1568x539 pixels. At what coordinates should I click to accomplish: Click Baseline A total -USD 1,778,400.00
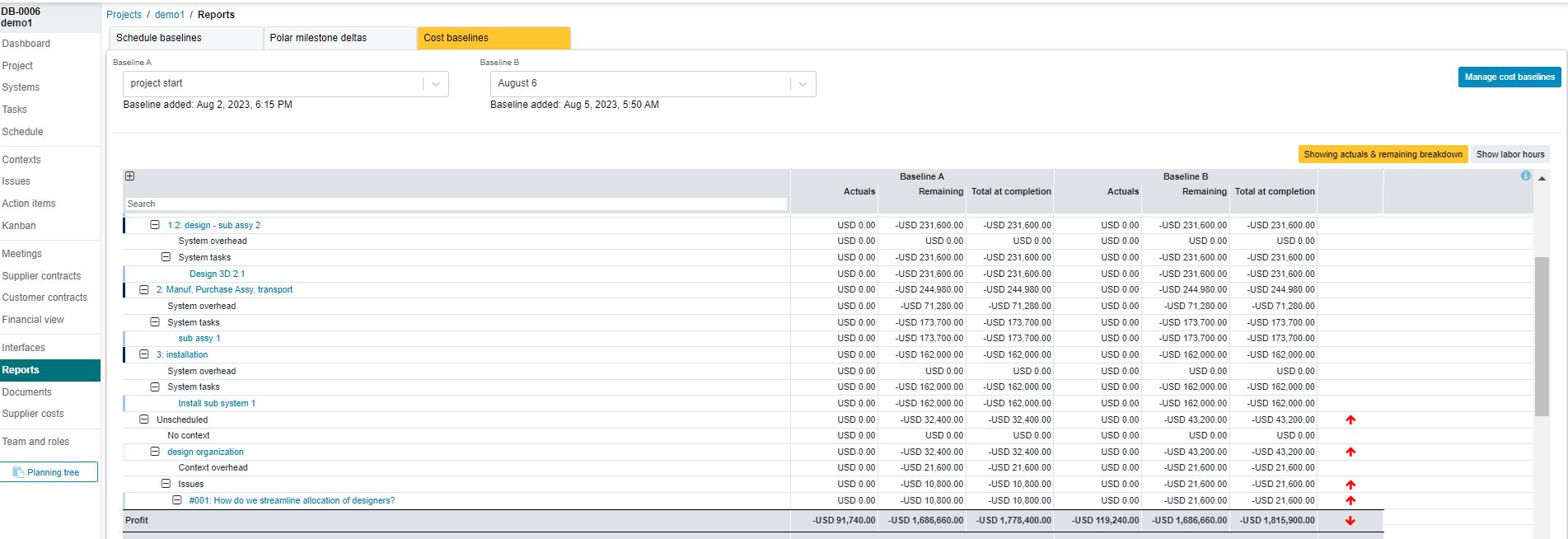coord(1013,520)
